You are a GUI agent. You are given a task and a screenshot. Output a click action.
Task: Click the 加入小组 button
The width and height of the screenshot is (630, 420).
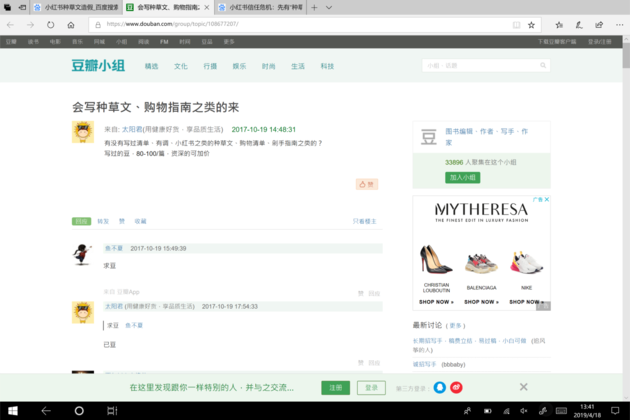[x=462, y=178]
